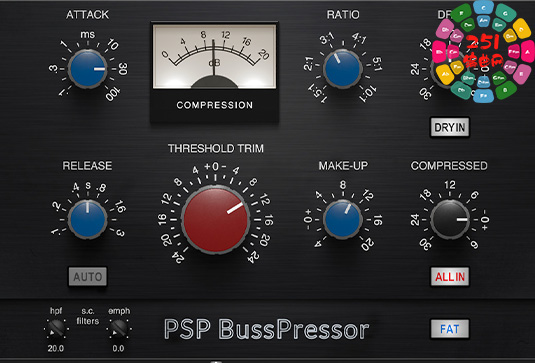The image size is (535, 363).
Task: Click the emph value 0.0
Action: [x=118, y=348]
